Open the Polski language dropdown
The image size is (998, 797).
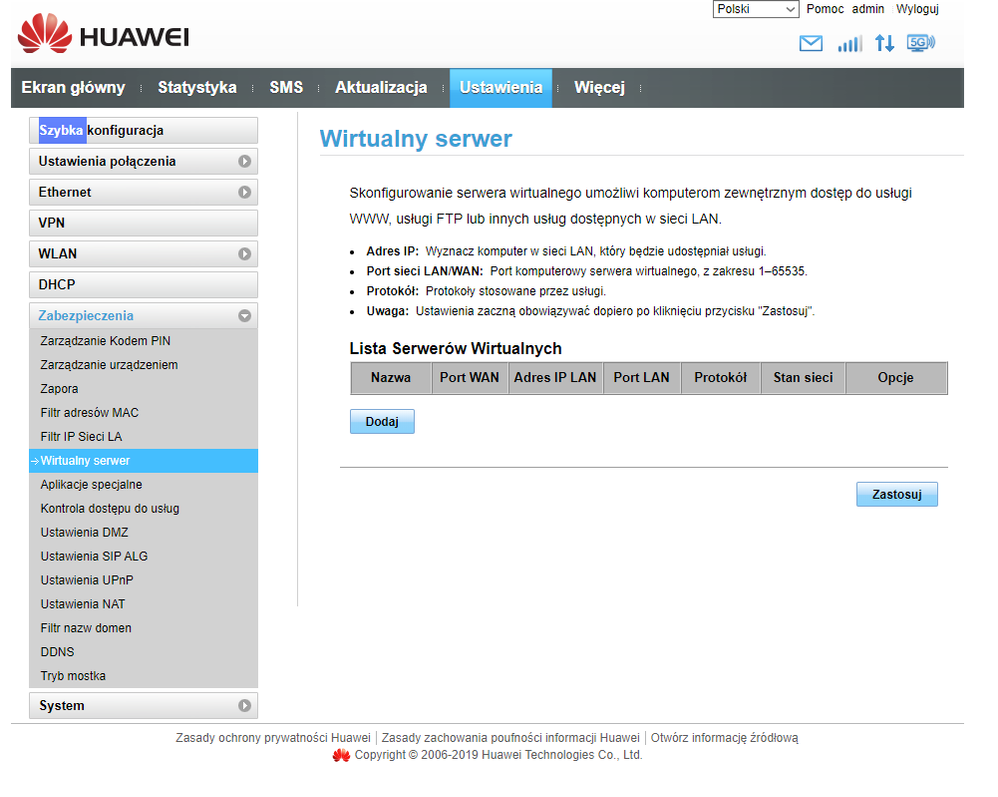756,9
